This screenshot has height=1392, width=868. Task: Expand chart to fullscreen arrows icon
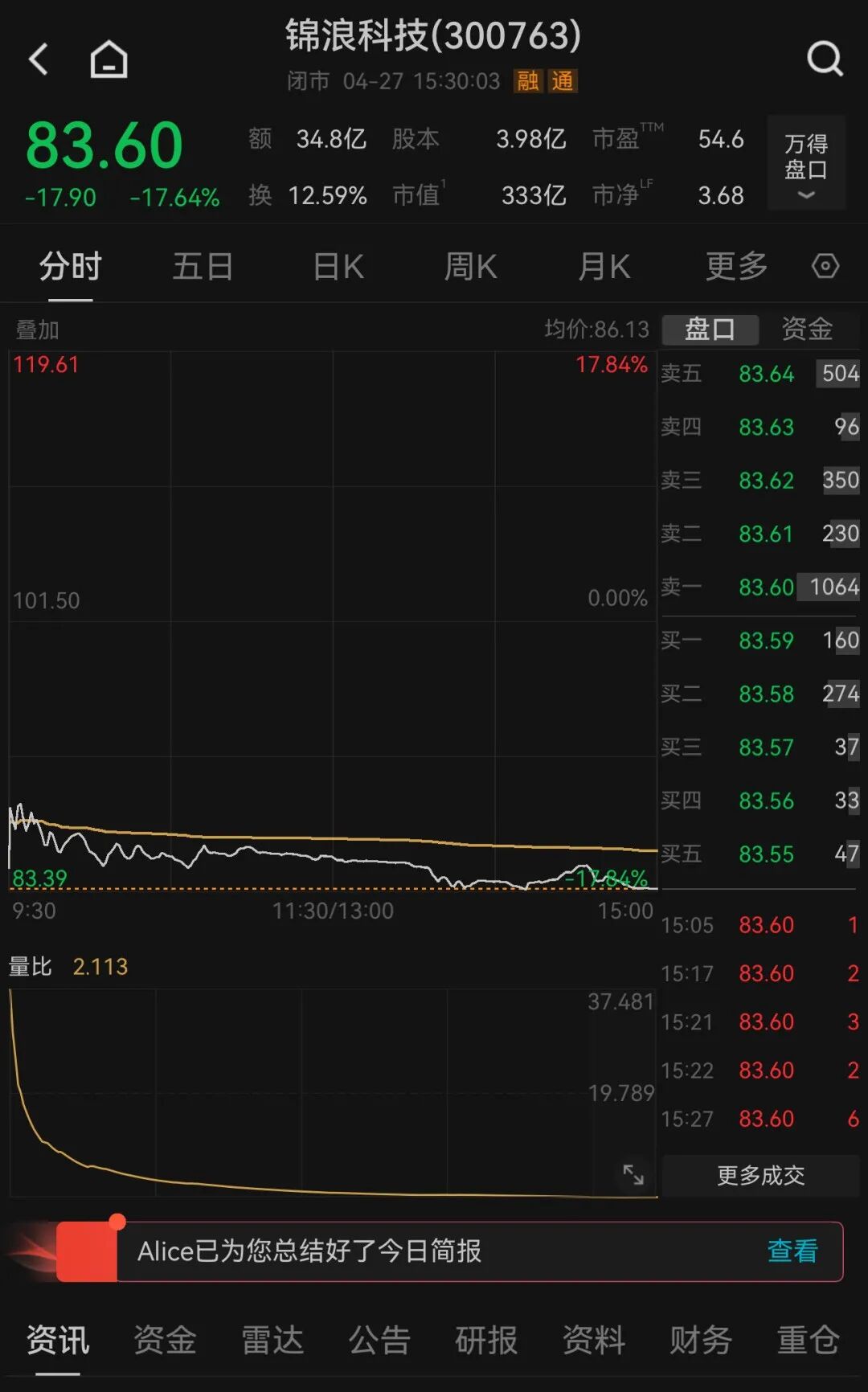click(633, 1174)
